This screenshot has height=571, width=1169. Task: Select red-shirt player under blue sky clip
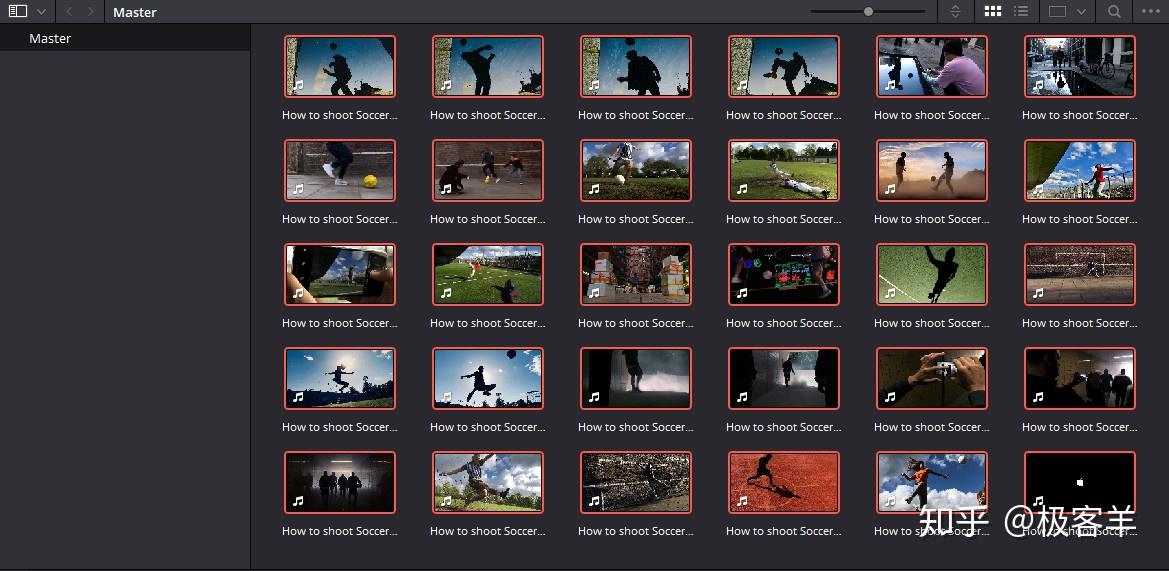click(x=1080, y=171)
